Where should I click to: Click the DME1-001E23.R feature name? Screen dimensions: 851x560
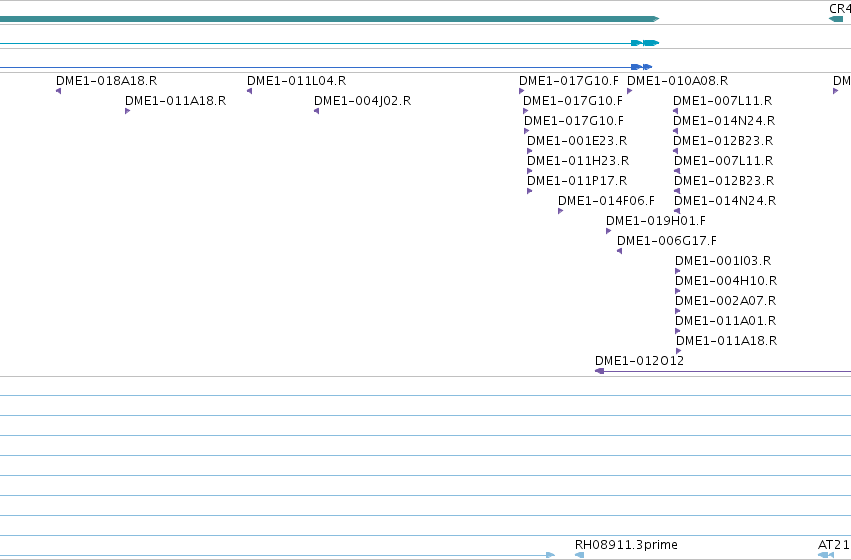point(577,141)
